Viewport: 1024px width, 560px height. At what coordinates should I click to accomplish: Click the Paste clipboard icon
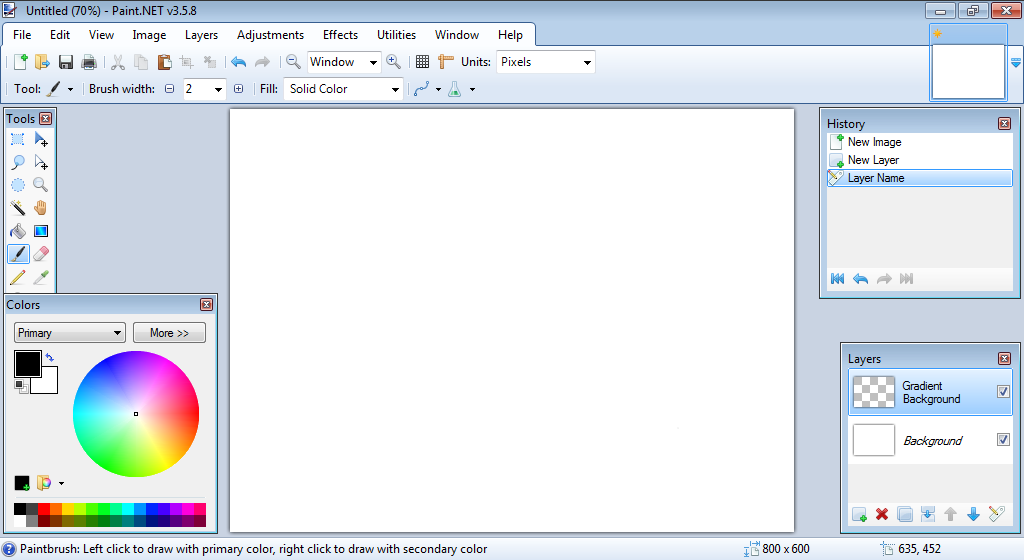click(x=164, y=62)
